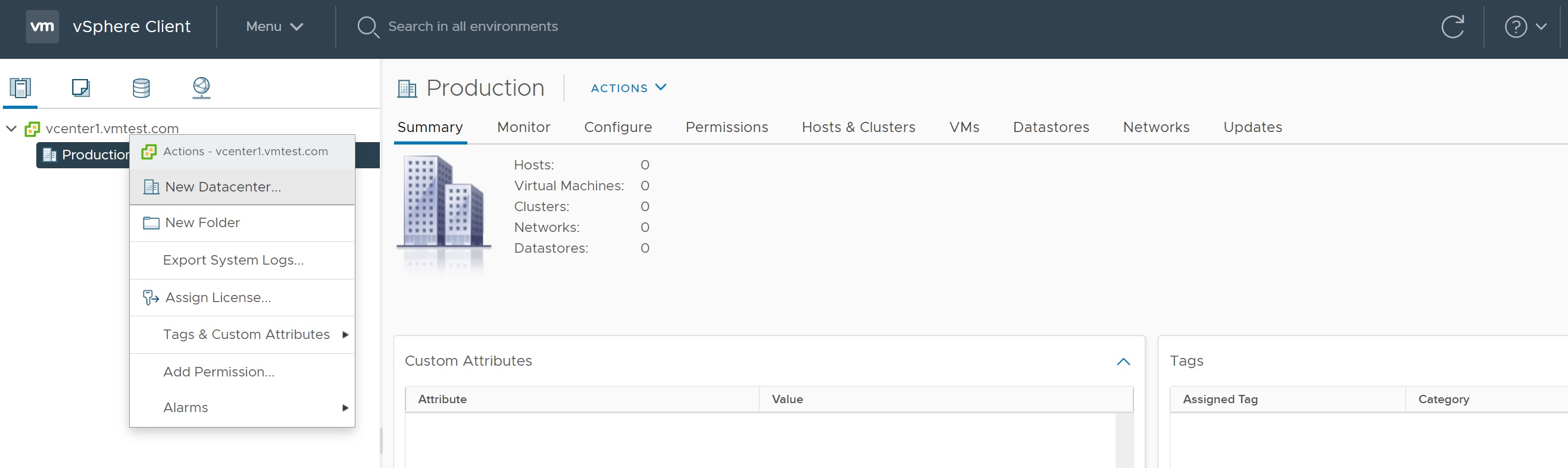
Task: Choose Assign License... menu entry
Action: tap(242, 297)
